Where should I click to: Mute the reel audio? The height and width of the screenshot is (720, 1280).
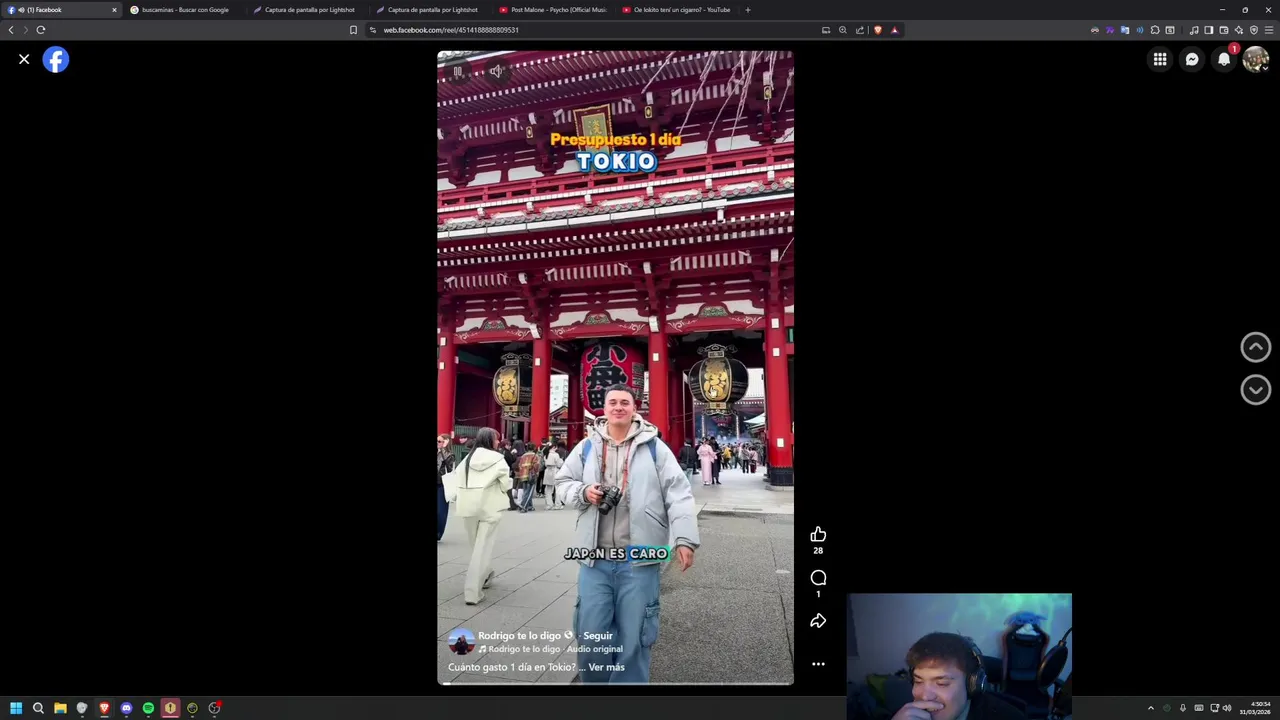[495, 71]
